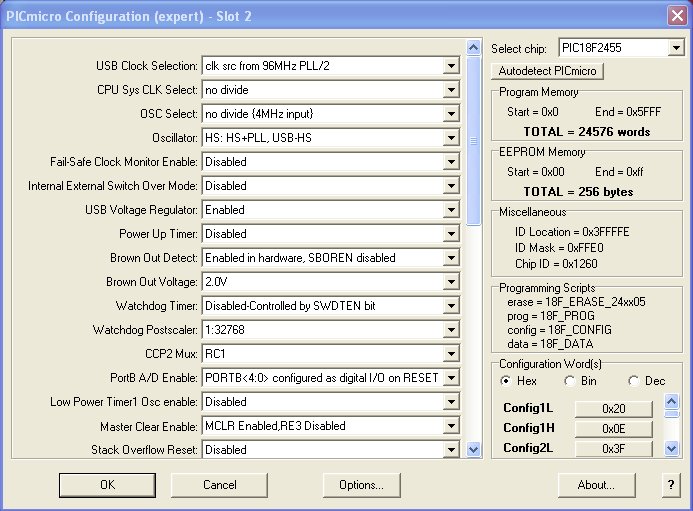Click Configuration Words scrollbar up arrow
The height and width of the screenshot is (511, 693).
click(x=671, y=401)
